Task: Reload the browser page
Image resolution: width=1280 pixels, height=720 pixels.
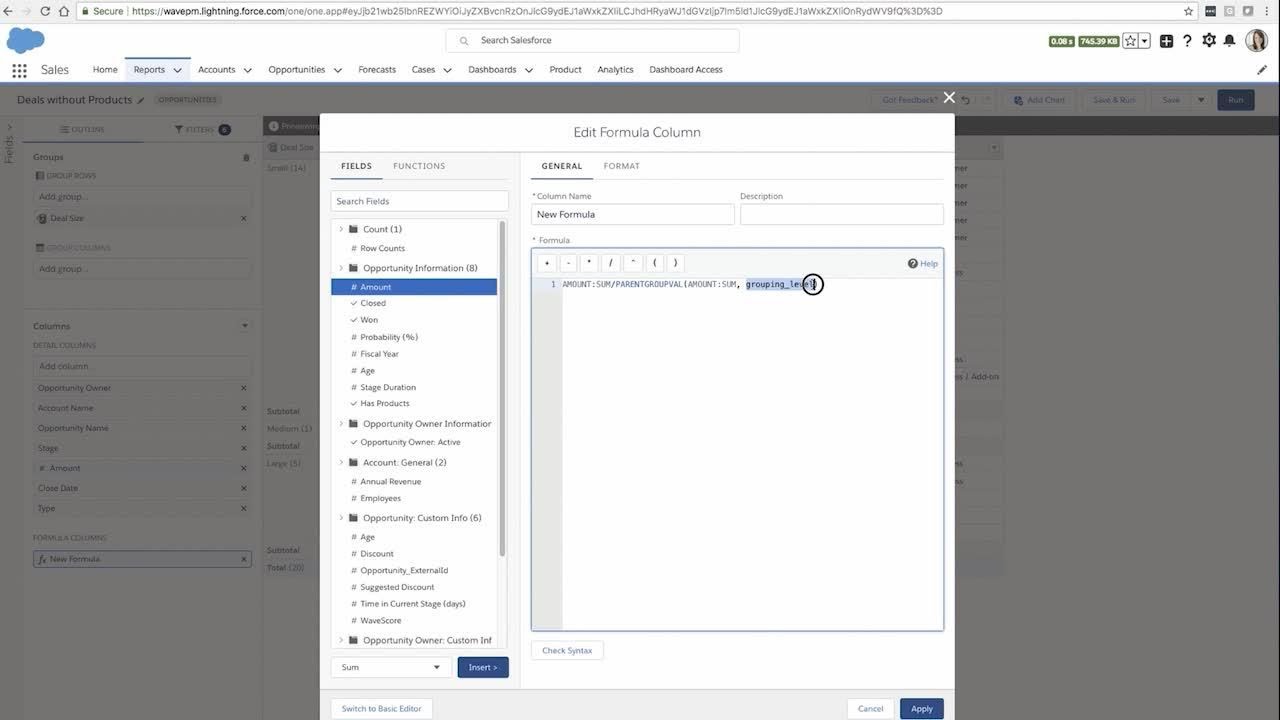Action: click(46, 11)
